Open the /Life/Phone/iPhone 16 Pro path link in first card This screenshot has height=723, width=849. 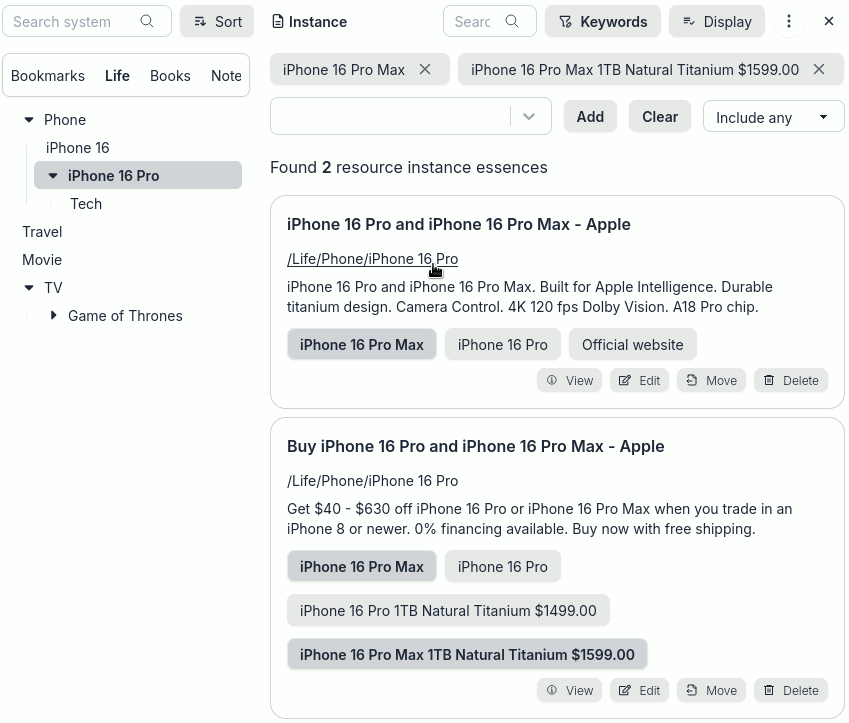click(373, 259)
